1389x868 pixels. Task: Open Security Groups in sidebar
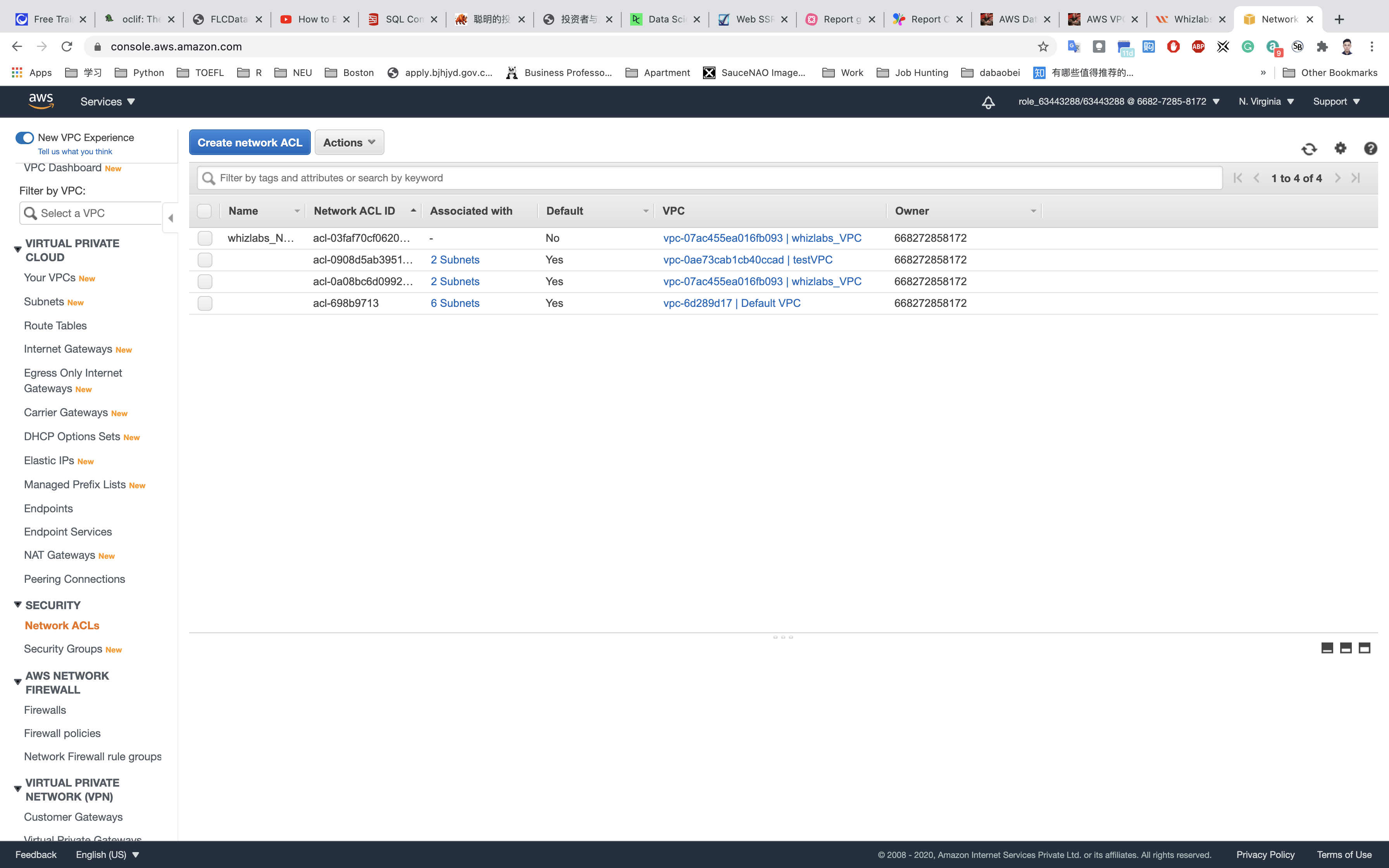coord(63,649)
